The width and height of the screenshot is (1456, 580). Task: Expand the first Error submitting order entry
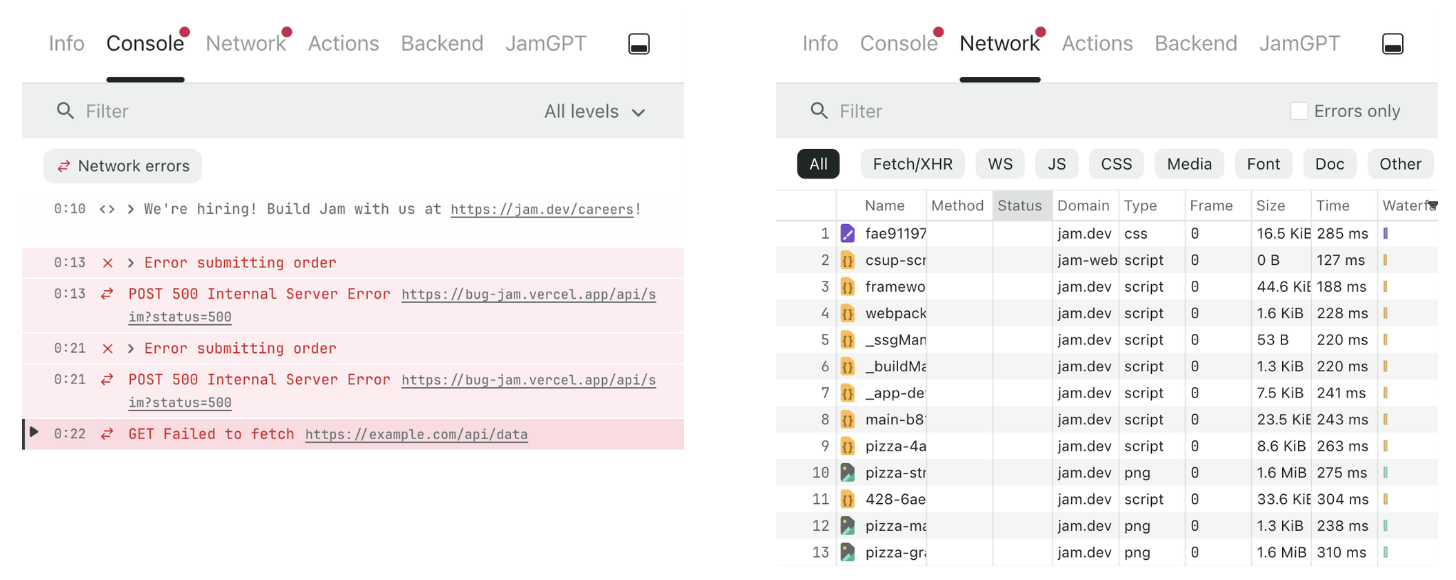coord(131,263)
